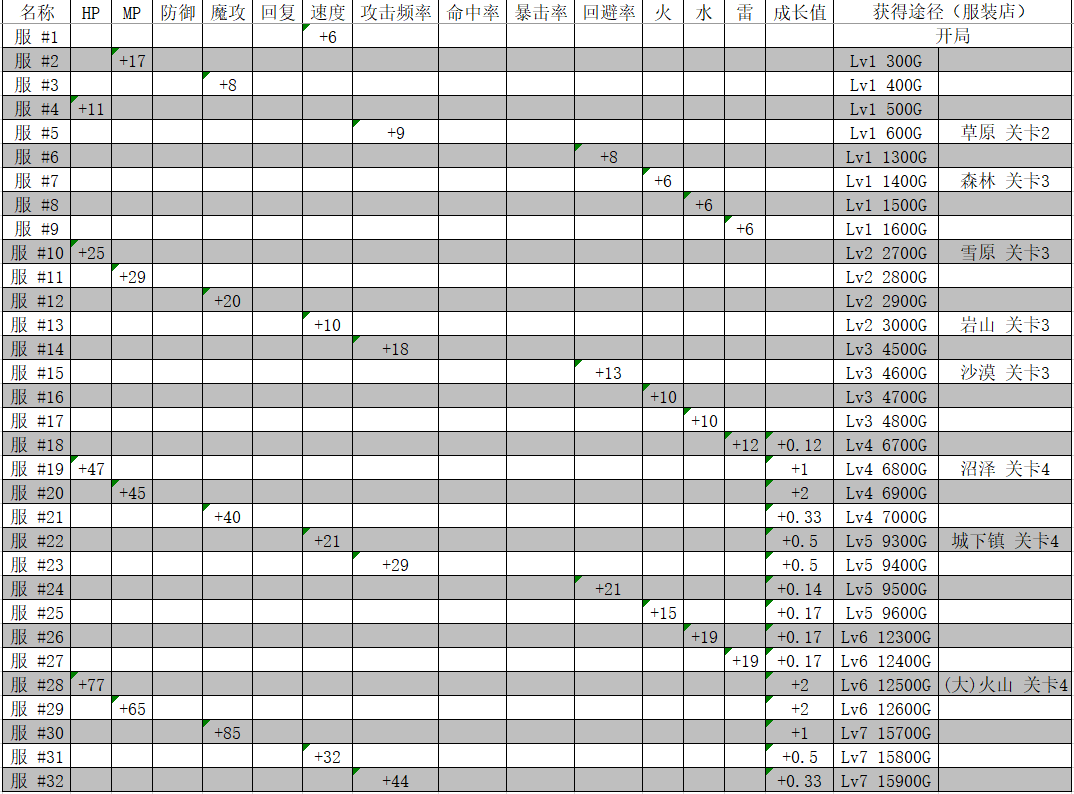Select the +40 魔攻 cell of 服 #21

click(x=227, y=516)
